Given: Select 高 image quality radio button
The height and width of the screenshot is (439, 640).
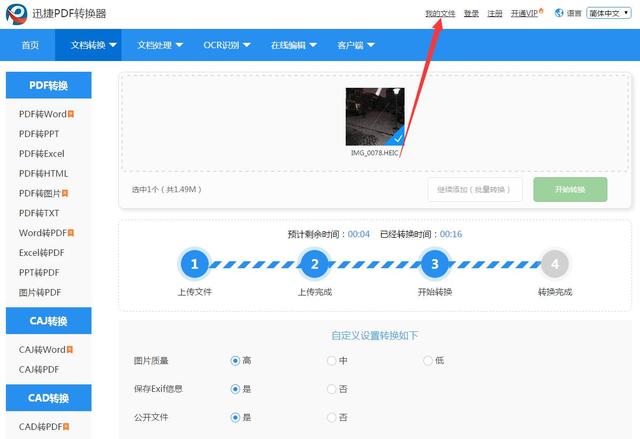Looking at the screenshot, I should click(x=235, y=361).
